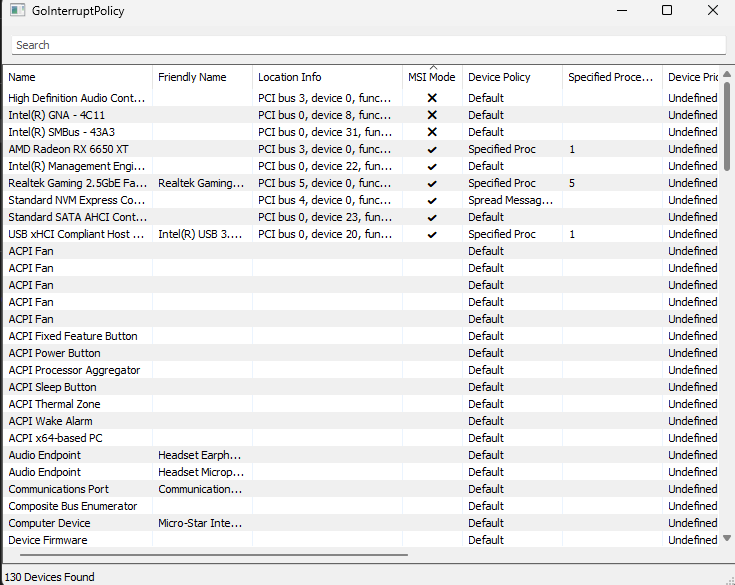Click specified processor value 5 for Realtek
Image resolution: width=735 pixels, height=585 pixels.
pyautogui.click(x=612, y=183)
